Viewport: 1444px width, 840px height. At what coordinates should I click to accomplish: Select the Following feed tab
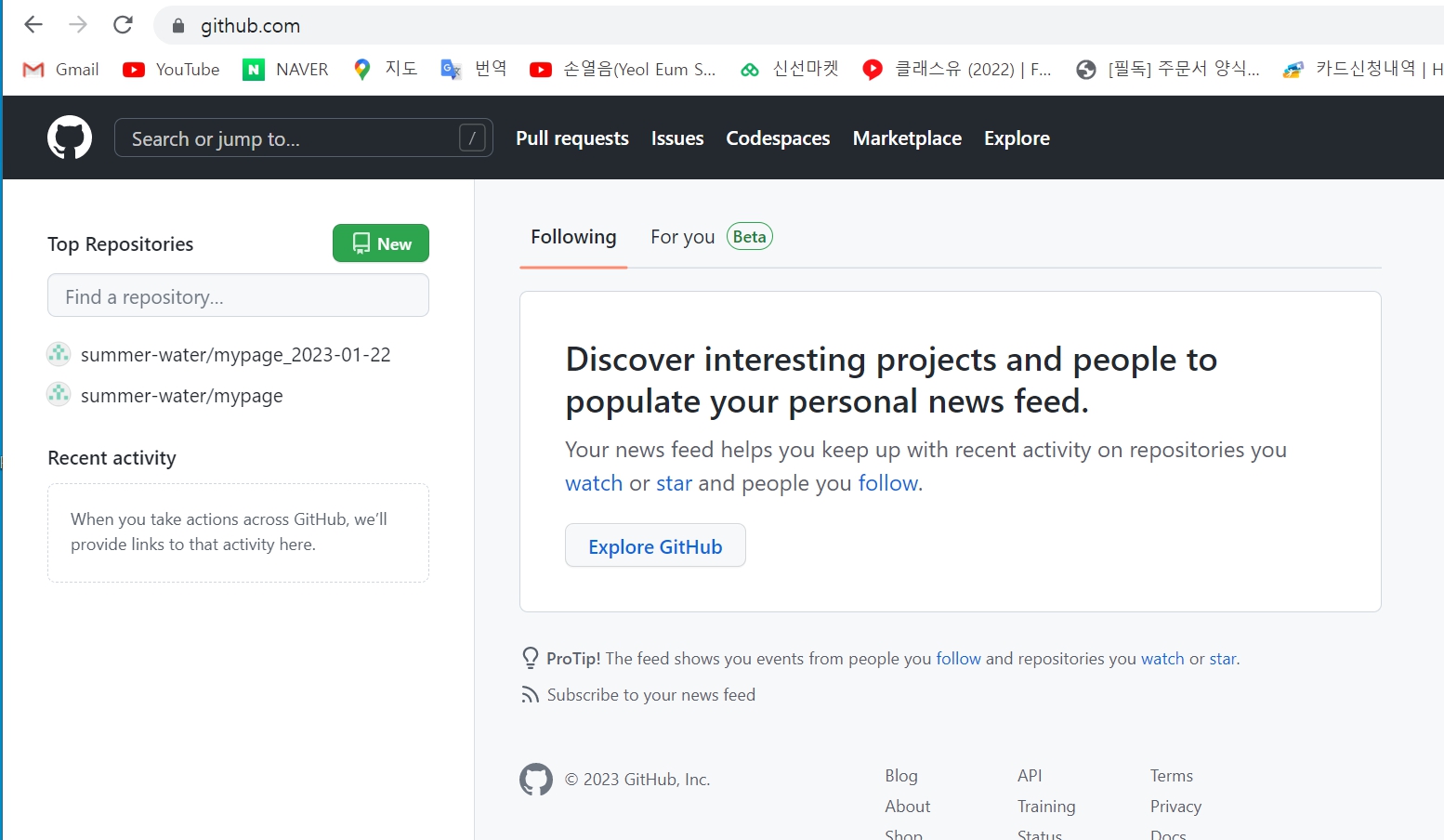pyautogui.click(x=573, y=237)
